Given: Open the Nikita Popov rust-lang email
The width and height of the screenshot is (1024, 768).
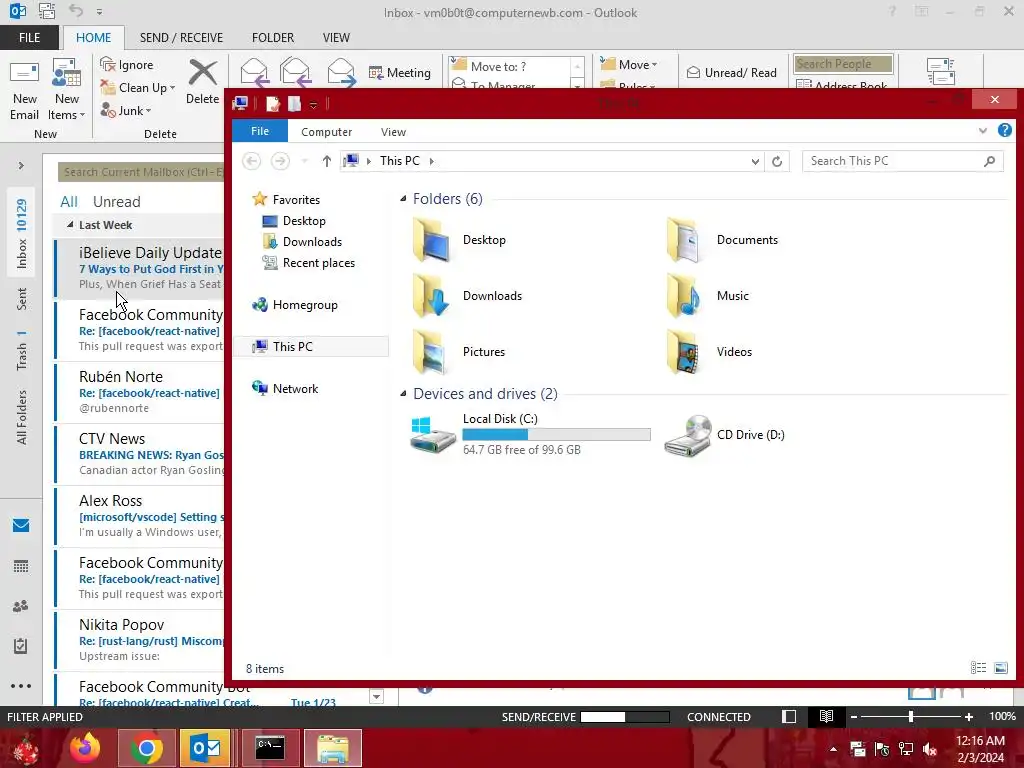Looking at the screenshot, I should 140,640.
